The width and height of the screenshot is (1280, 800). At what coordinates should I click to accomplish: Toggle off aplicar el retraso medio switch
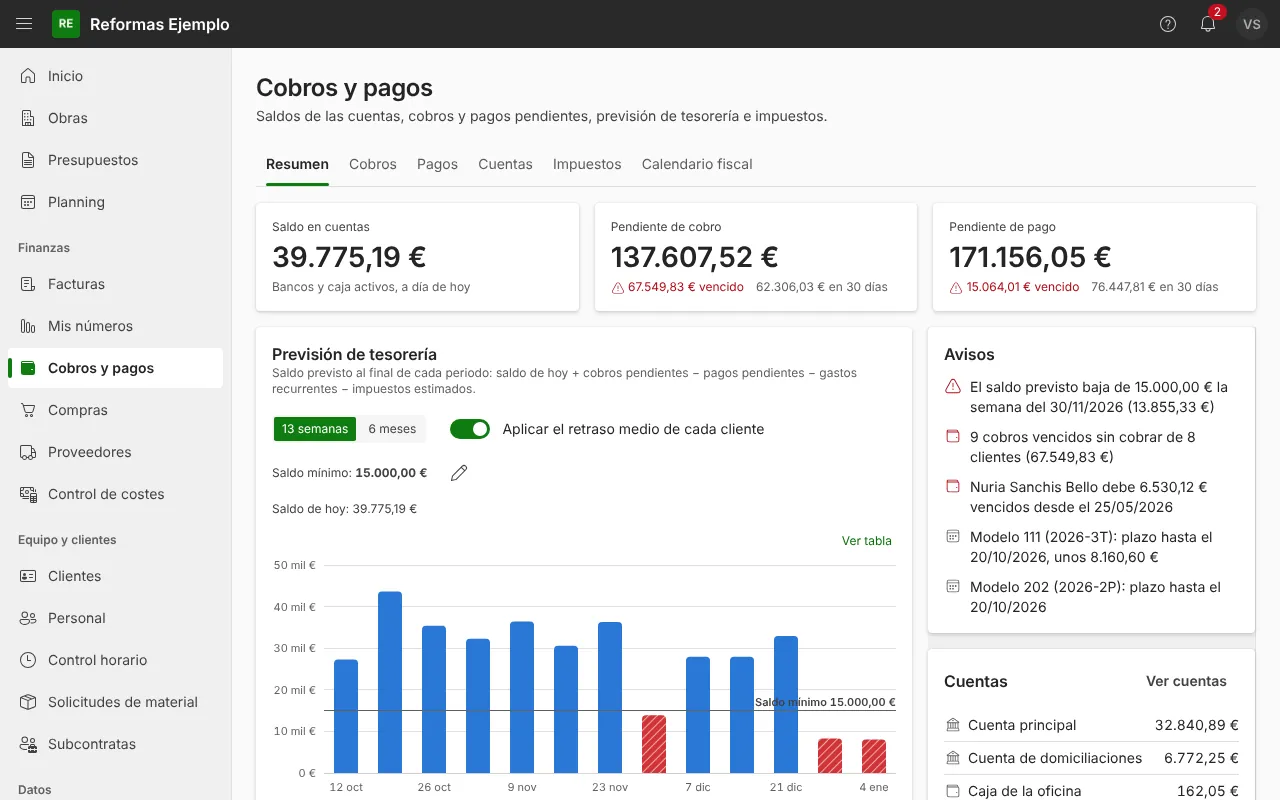click(470, 429)
